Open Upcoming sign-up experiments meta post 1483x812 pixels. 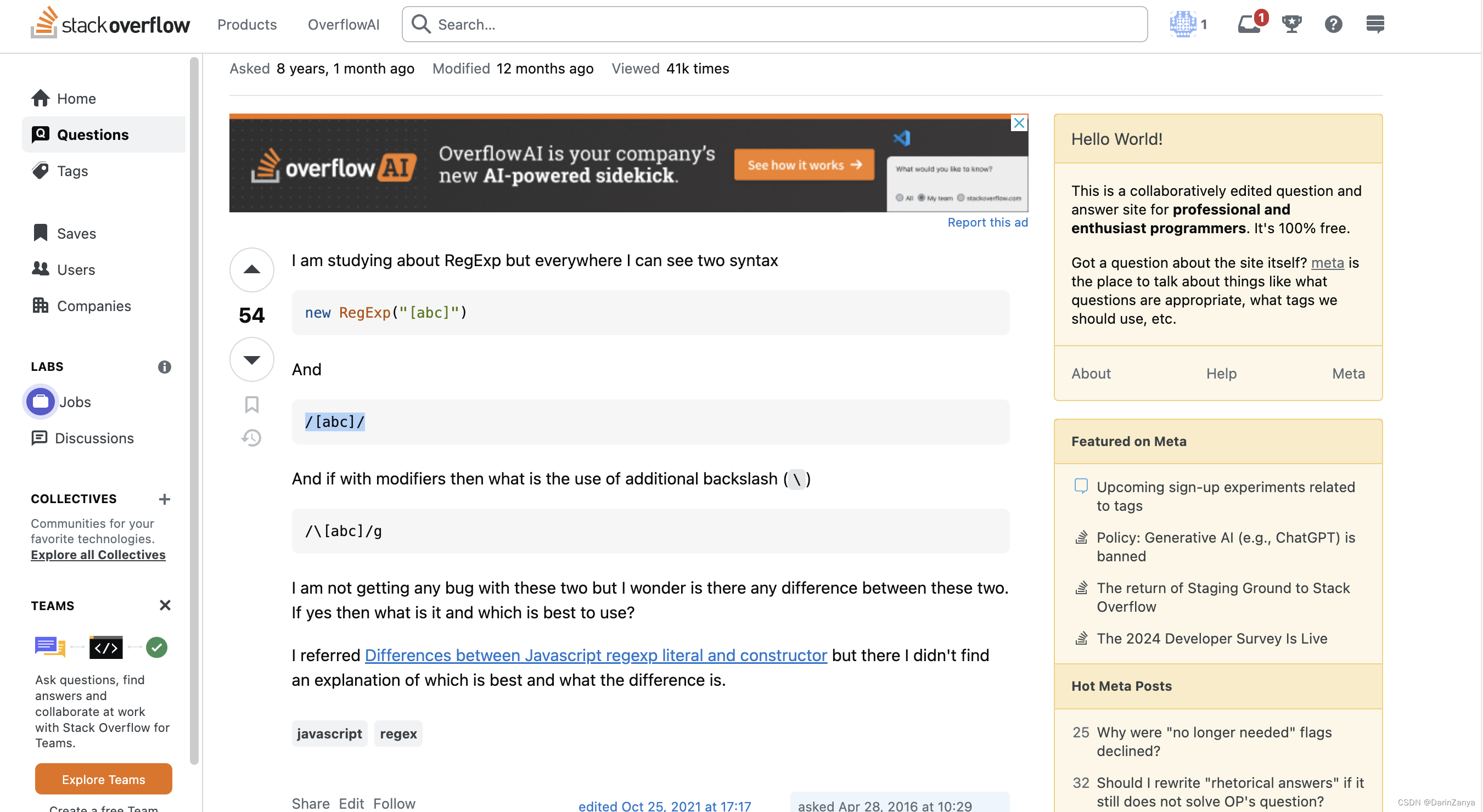click(x=1225, y=496)
